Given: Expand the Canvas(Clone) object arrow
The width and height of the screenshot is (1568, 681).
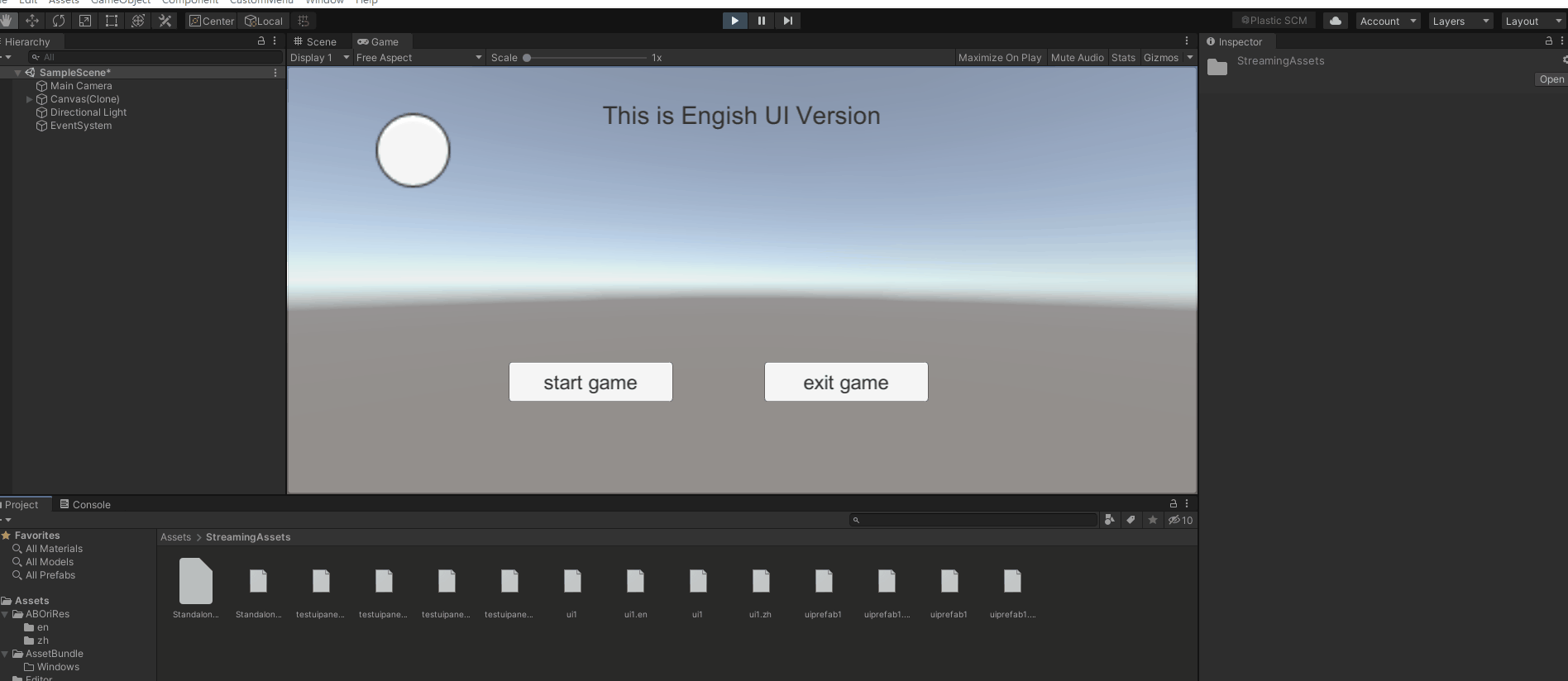Looking at the screenshot, I should point(29,99).
